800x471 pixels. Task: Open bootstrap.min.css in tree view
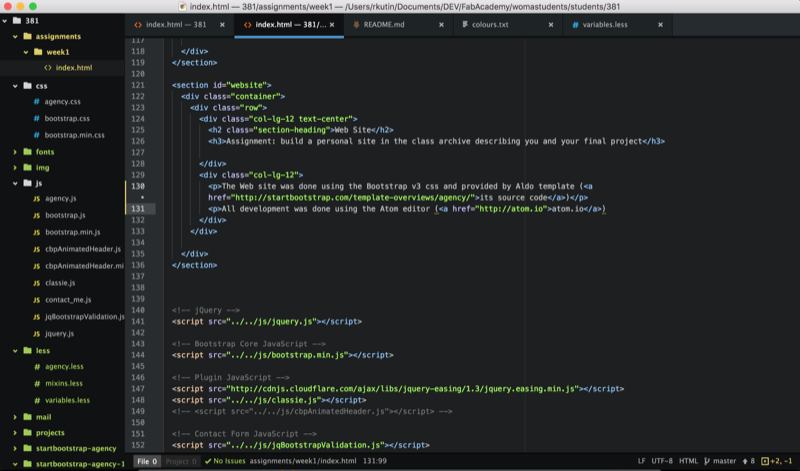pyautogui.click(x=74, y=136)
